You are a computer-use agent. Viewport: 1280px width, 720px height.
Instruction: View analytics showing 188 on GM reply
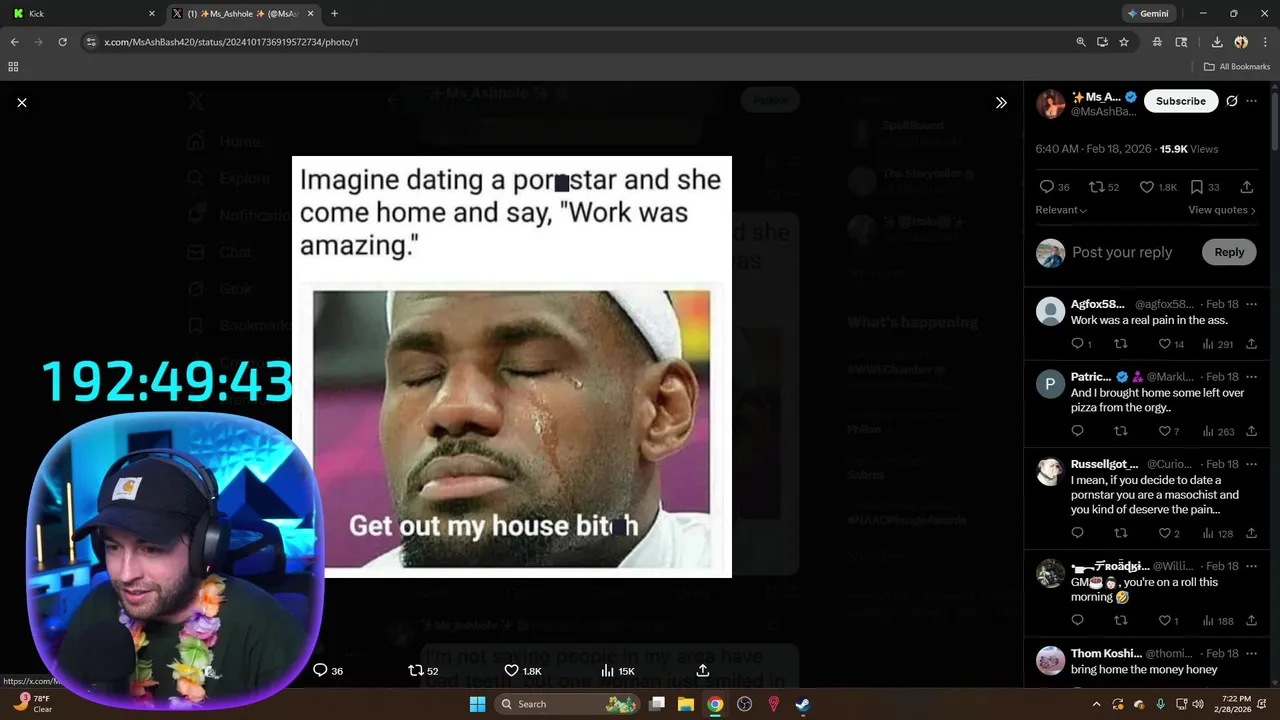pyautogui.click(x=1218, y=620)
